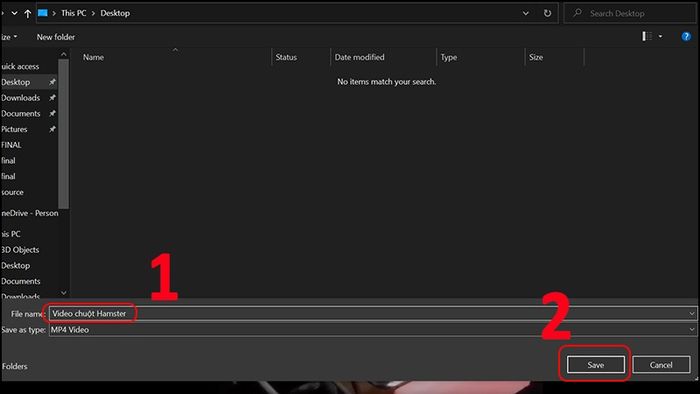This screenshot has height=394, width=700.
Task: Open Documents listed under This PC
Action: click(x=21, y=281)
